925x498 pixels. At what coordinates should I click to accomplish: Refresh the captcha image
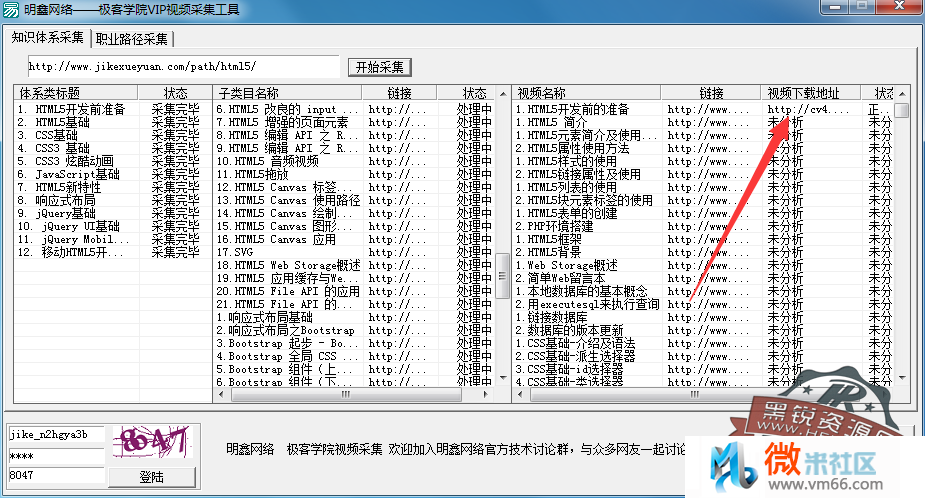(152, 442)
